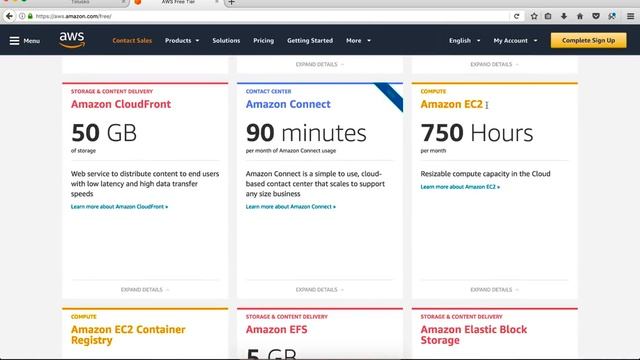Image resolution: width=640 pixels, height=360 pixels.
Task: Expand details on card above Amazon Connect
Action: [320, 64]
